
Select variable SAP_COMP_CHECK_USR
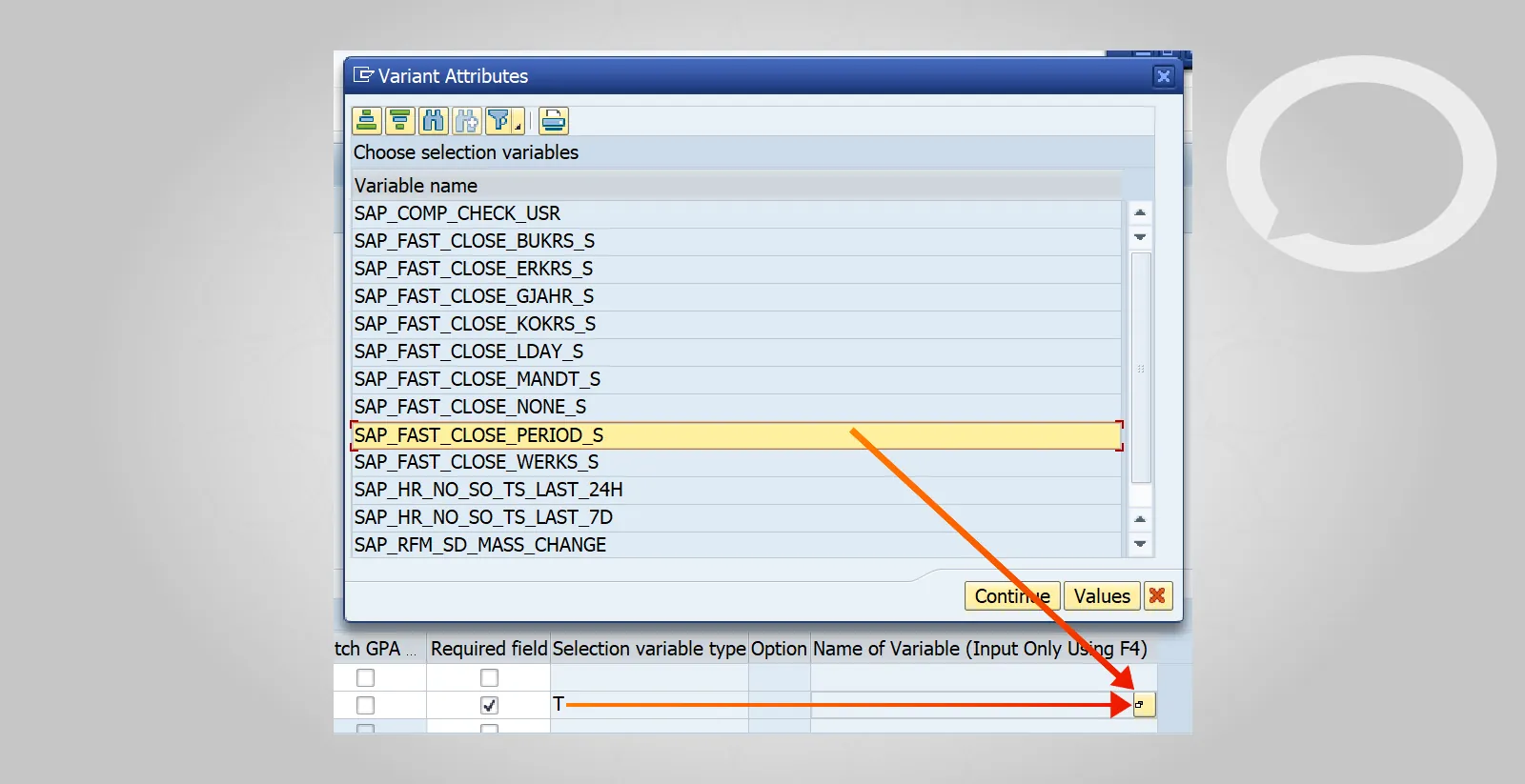coord(737,213)
